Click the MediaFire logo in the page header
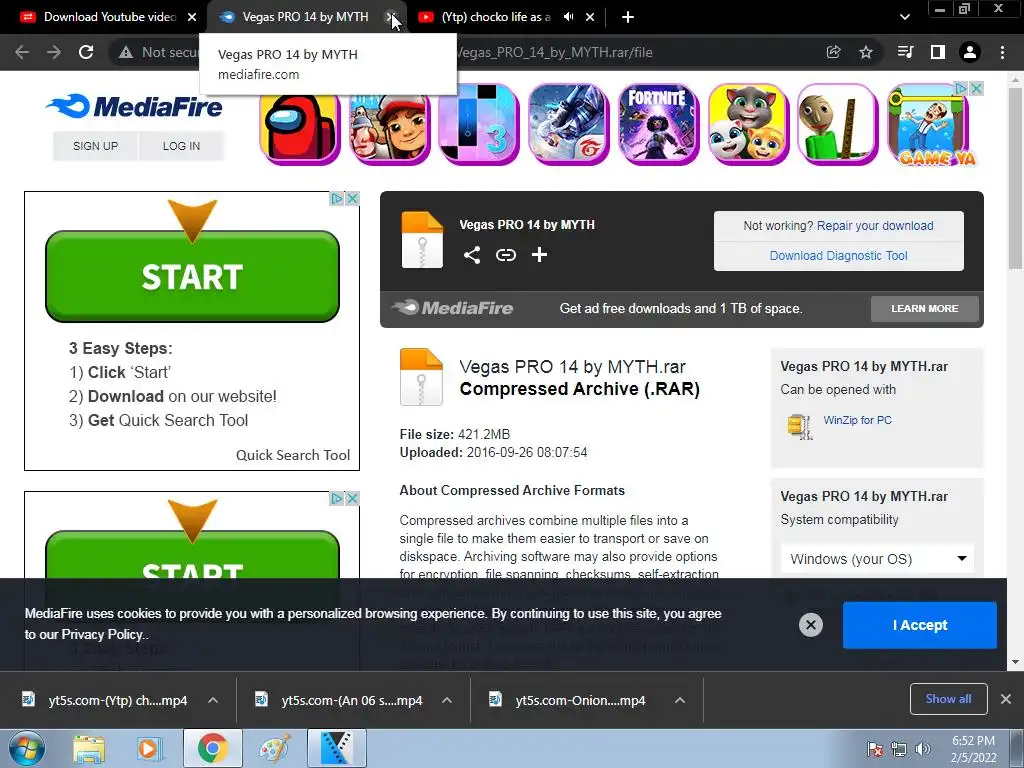 [x=135, y=106]
